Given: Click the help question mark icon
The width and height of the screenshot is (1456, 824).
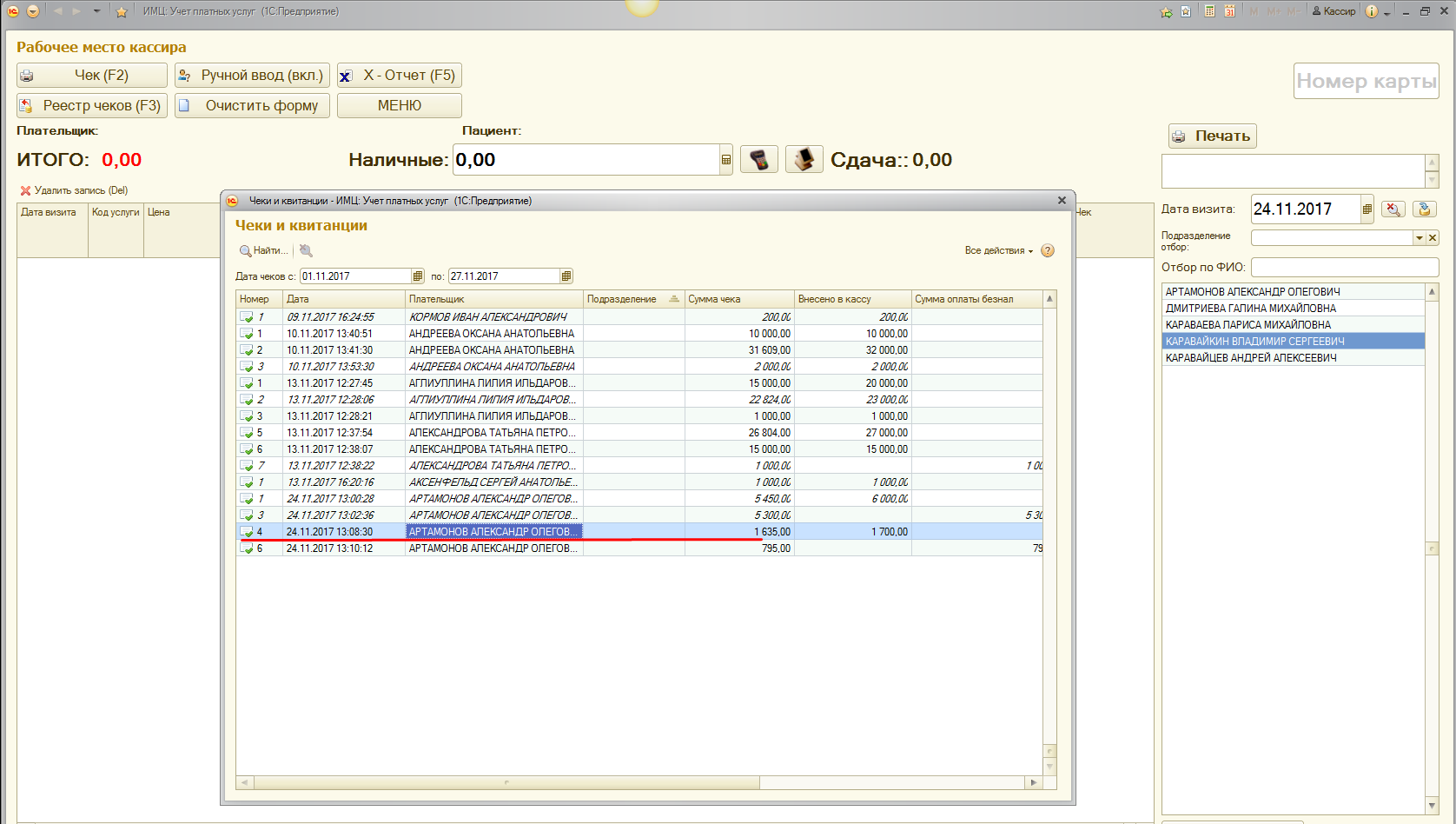Looking at the screenshot, I should pyautogui.click(x=1048, y=250).
